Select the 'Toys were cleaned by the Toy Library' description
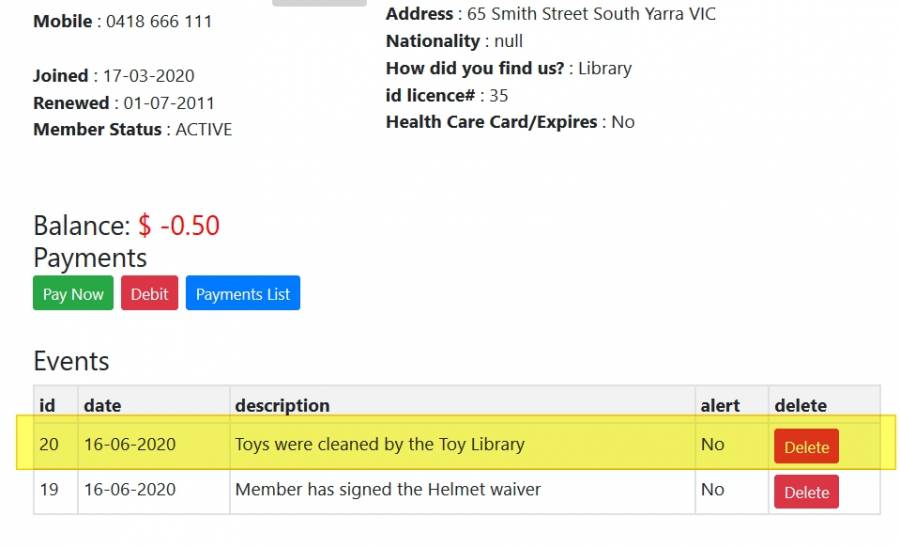The height and width of the screenshot is (548, 900). [x=379, y=444]
